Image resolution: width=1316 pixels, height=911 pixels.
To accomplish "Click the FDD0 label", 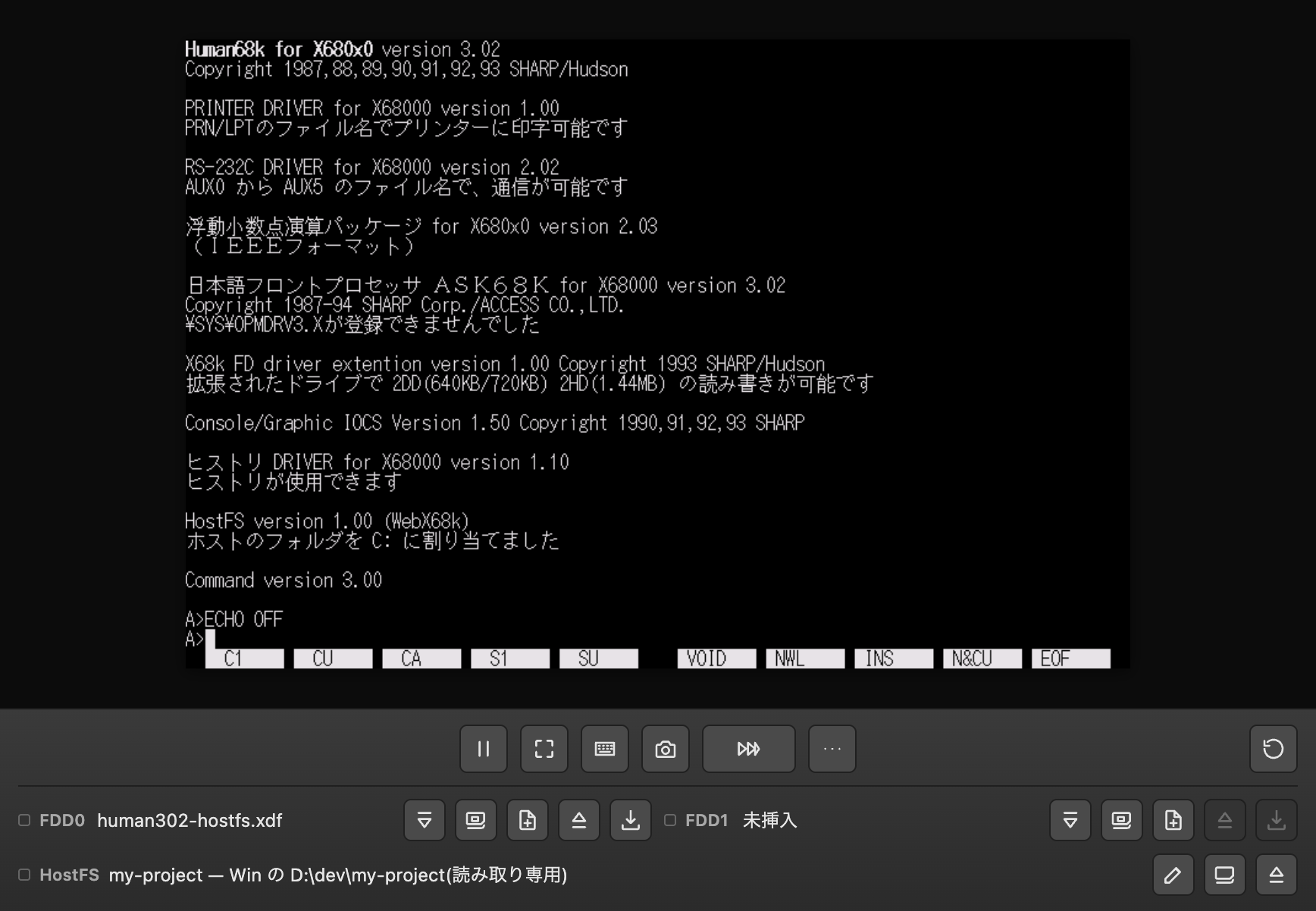I will point(62,820).
